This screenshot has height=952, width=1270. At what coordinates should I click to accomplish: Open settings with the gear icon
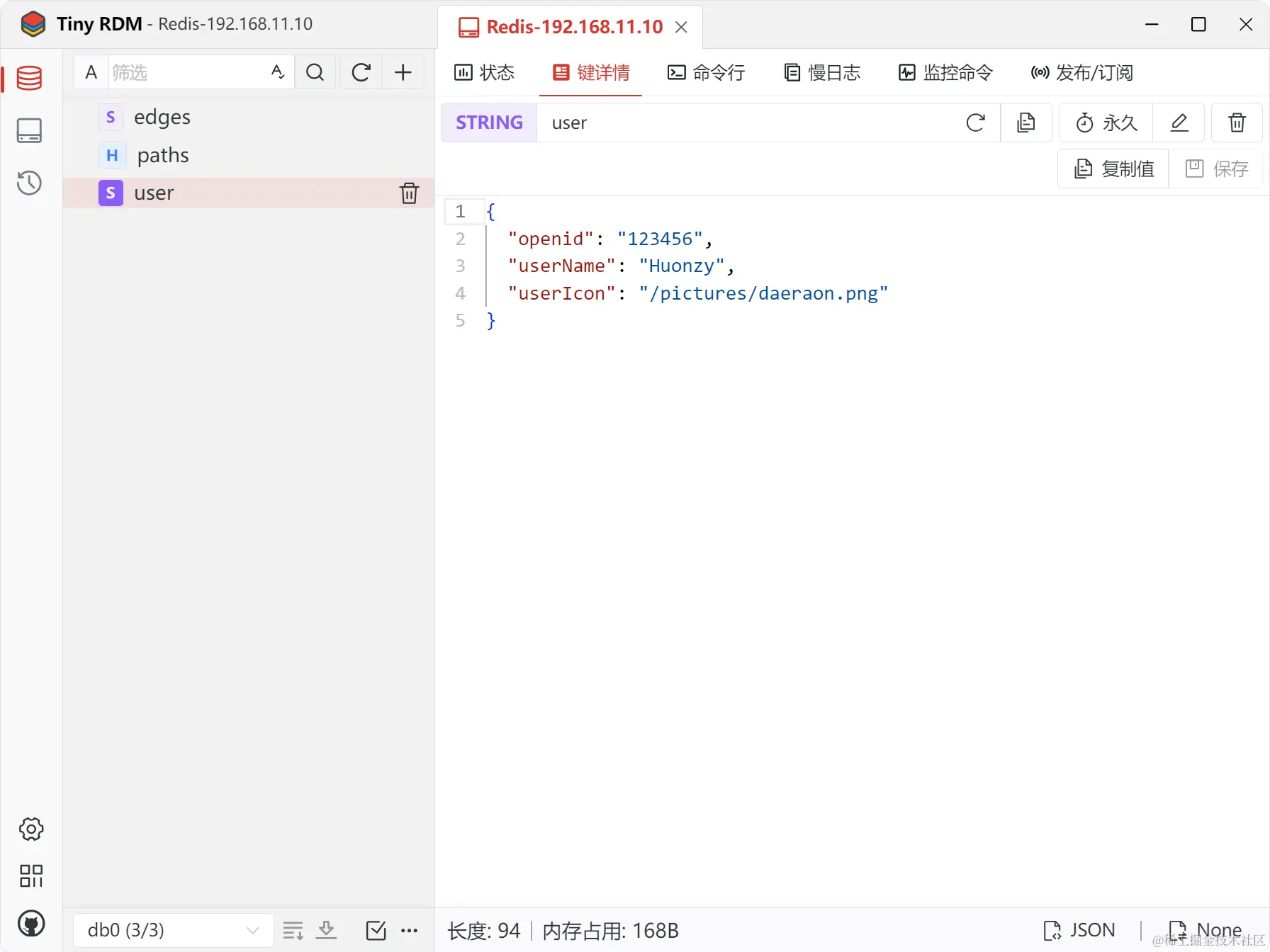click(31, 829)
